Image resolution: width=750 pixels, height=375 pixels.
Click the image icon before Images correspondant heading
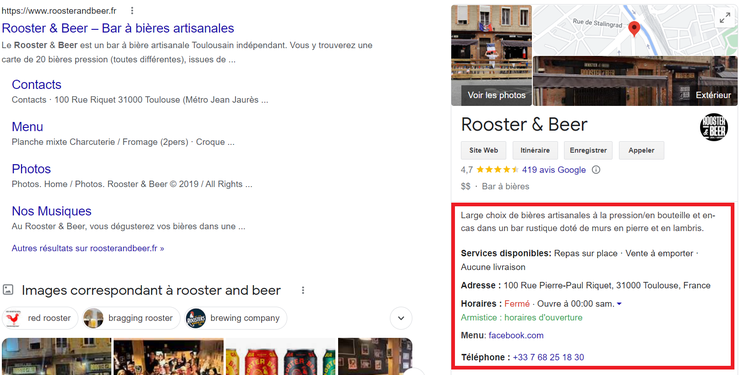tap(8, 290)
